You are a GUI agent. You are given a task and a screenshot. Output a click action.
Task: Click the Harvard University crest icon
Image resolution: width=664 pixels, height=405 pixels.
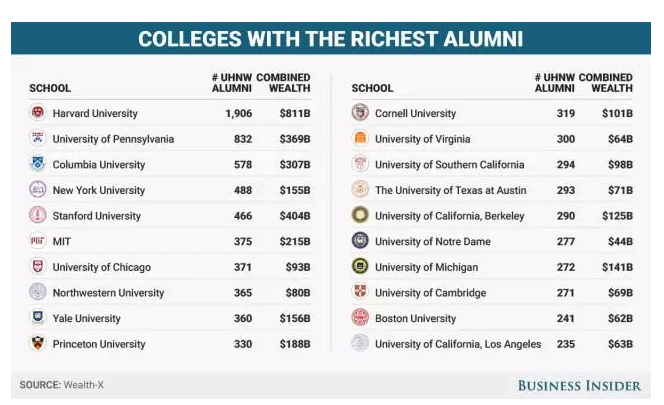(x=38, y=113)
